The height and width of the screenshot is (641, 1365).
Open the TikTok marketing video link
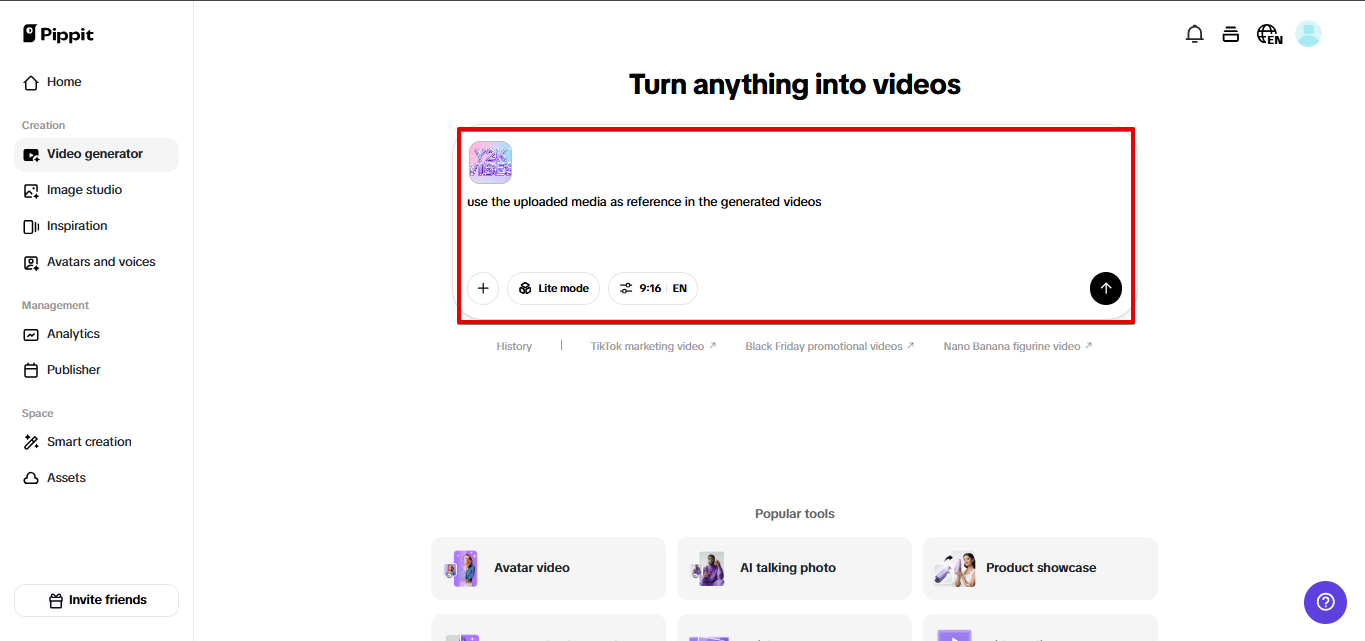[x=654, y=345]
